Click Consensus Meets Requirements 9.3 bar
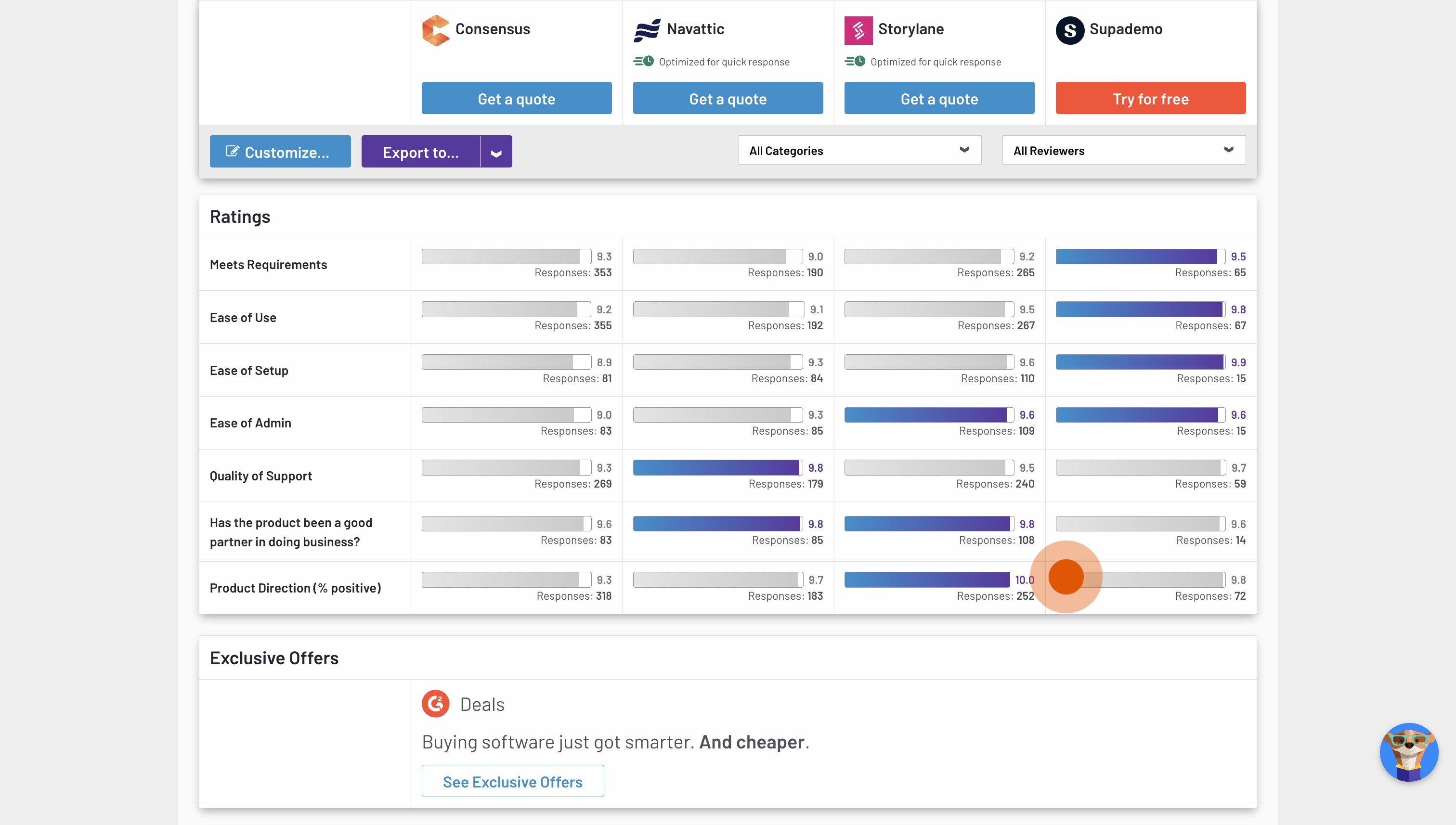Screen dimensions: 1456x825 [506, 257]
